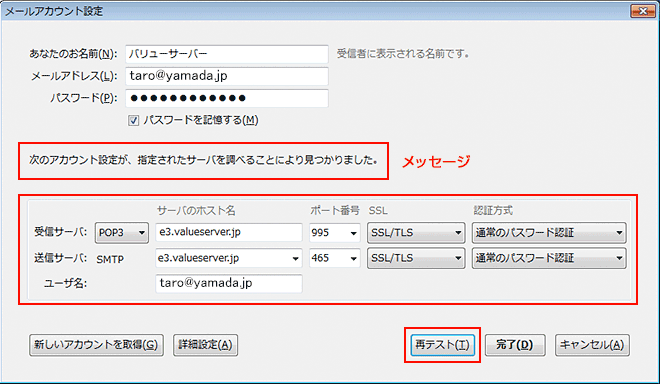Image resolution: width=660 pixels, height=384 pixels.
Task: Click the hint text 受信者に表示される名前です。
Action: (403, 54)
